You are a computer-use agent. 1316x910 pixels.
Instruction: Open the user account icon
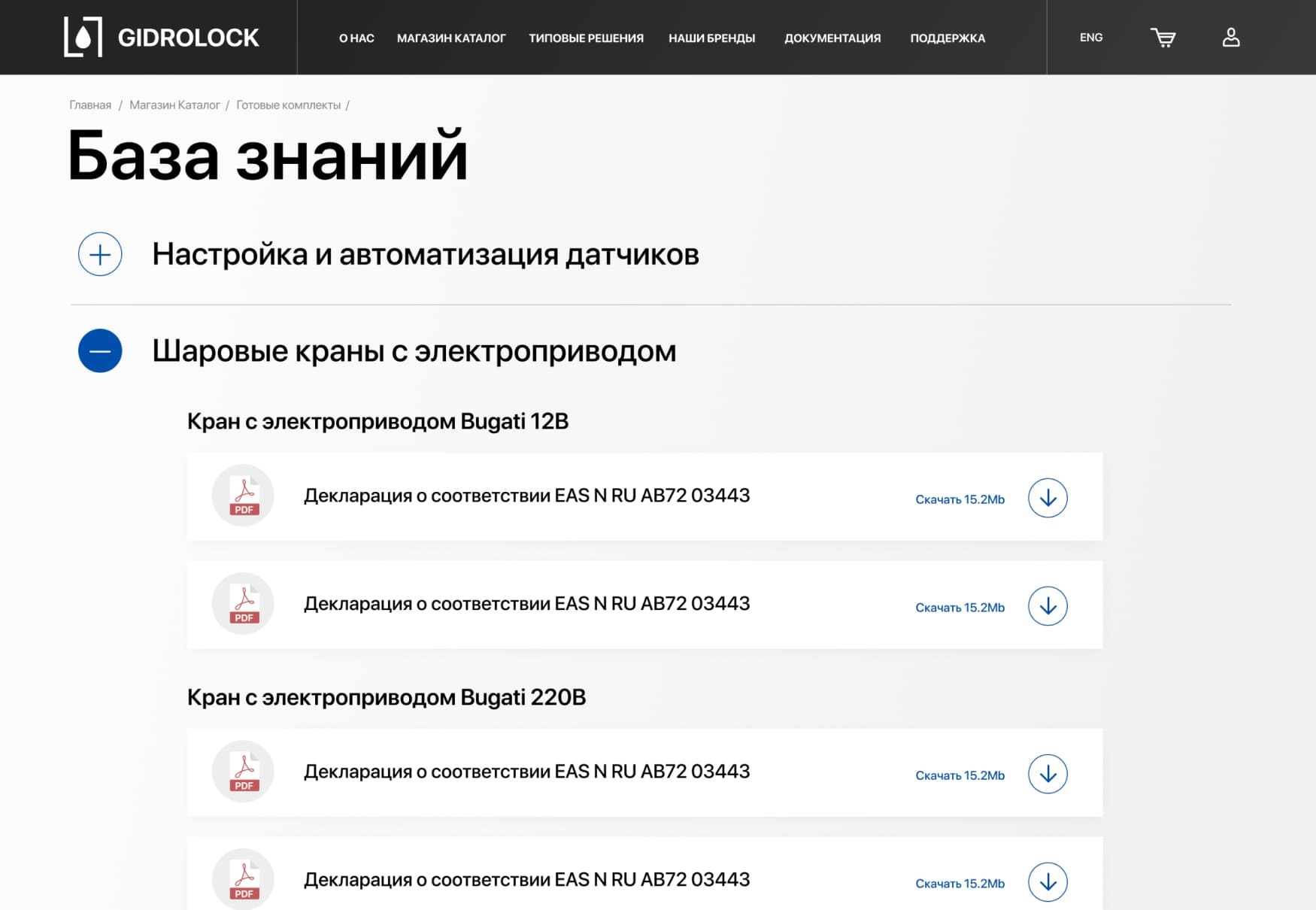coord(1231,37)
